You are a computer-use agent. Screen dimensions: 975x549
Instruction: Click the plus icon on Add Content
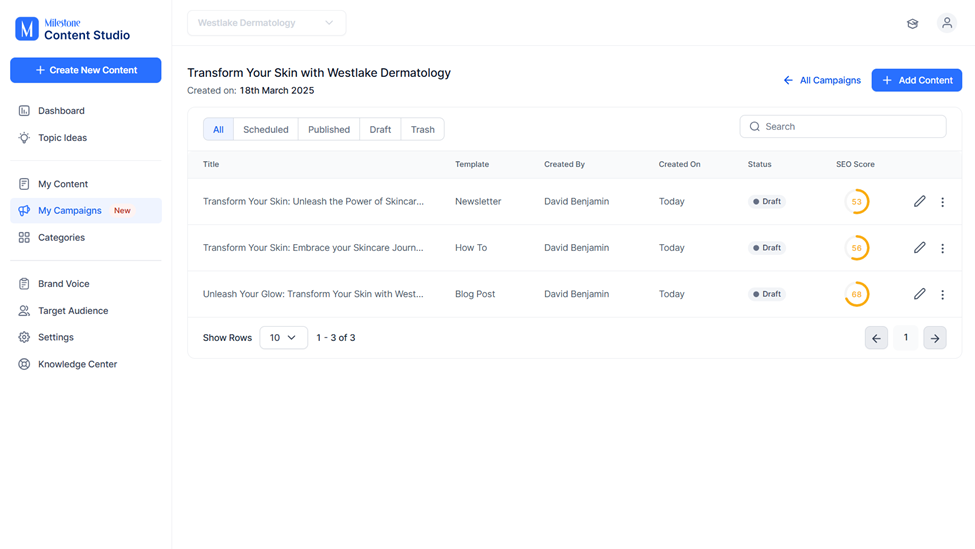tap(887, 80)
